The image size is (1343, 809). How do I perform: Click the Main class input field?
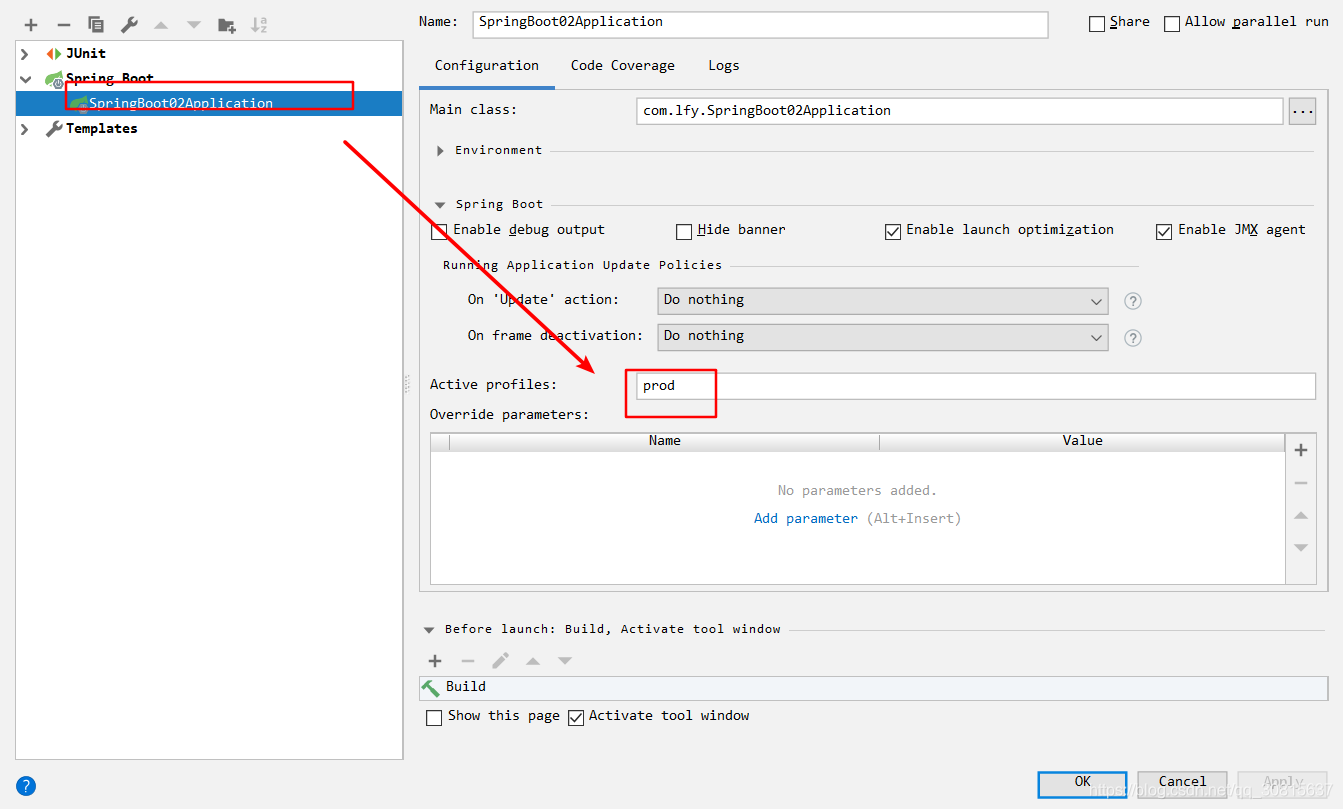[959, 111]
